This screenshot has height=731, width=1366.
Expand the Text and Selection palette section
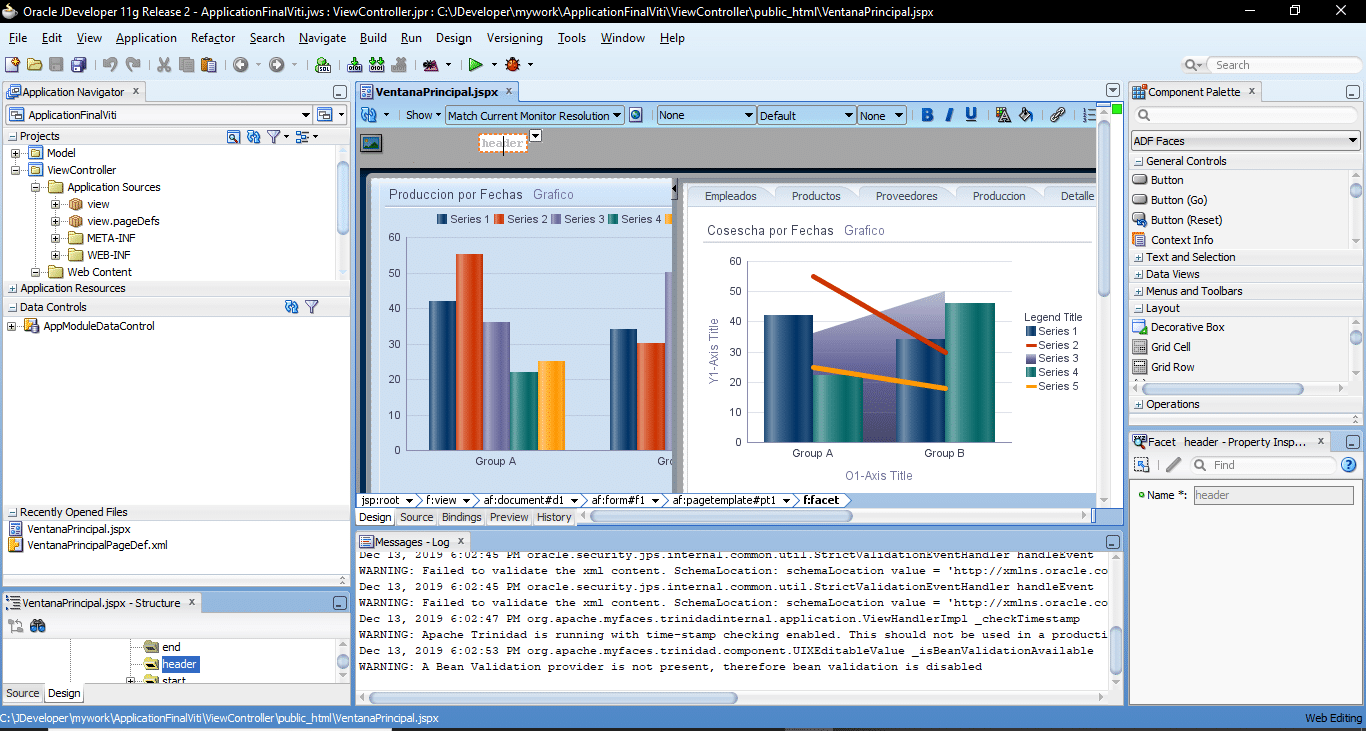coord(1138,257)
